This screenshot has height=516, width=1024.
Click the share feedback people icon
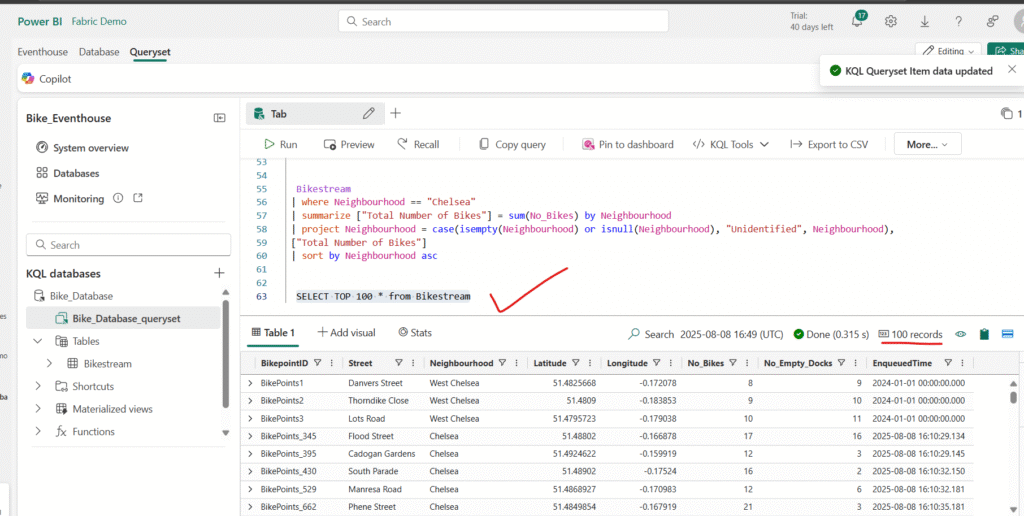click(993, 22)
